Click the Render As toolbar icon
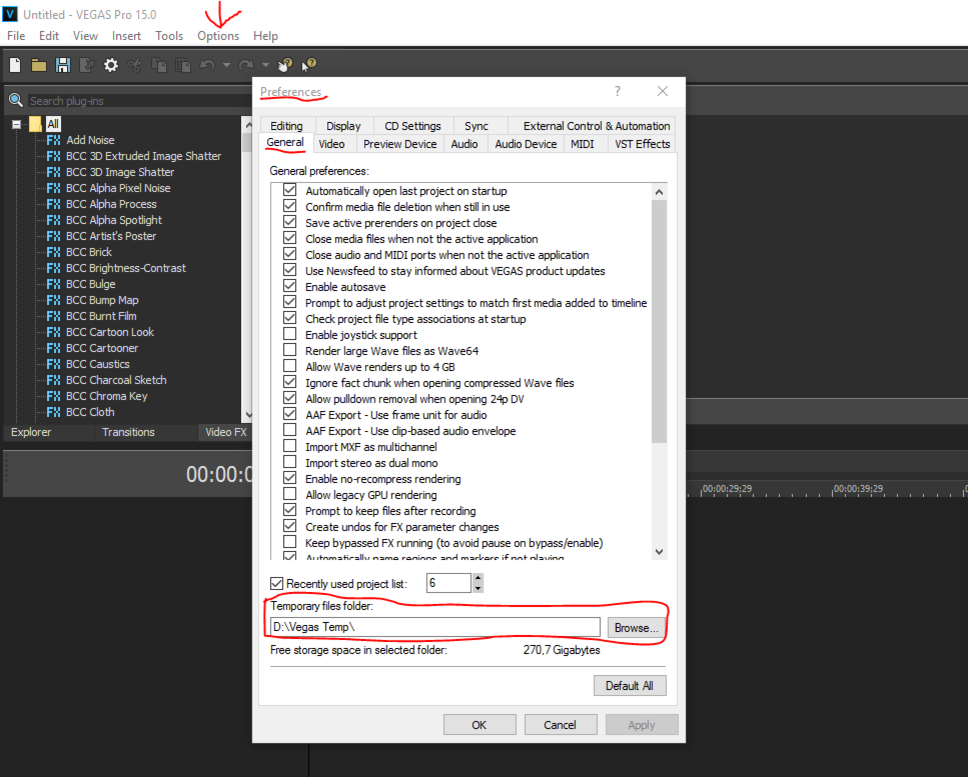 pos(87,65)
